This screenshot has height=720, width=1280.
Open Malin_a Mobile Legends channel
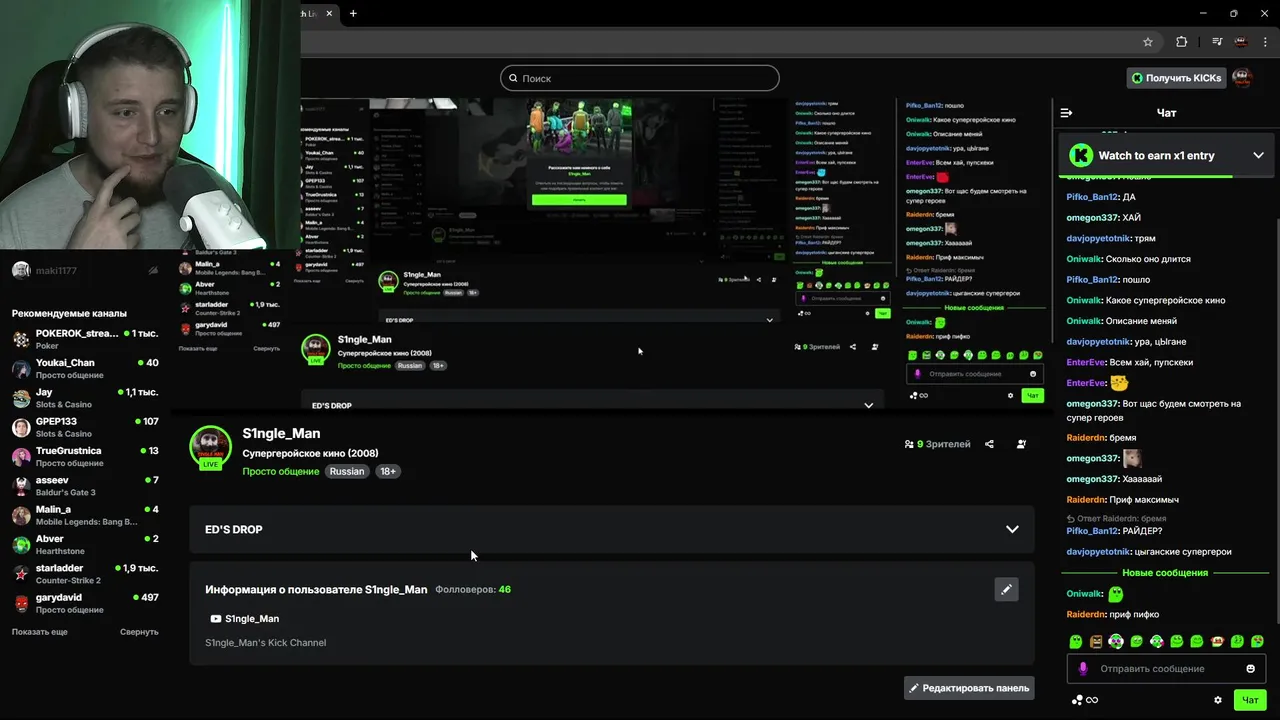[85, 515]
